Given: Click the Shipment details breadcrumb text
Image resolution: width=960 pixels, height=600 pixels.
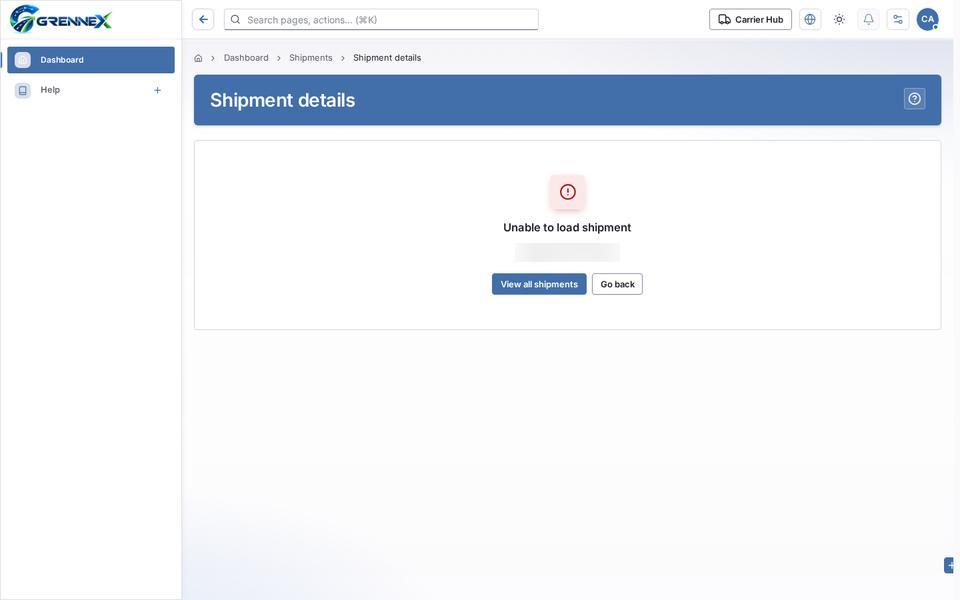Looking at the screenshot, I should [x=387, y=58].
